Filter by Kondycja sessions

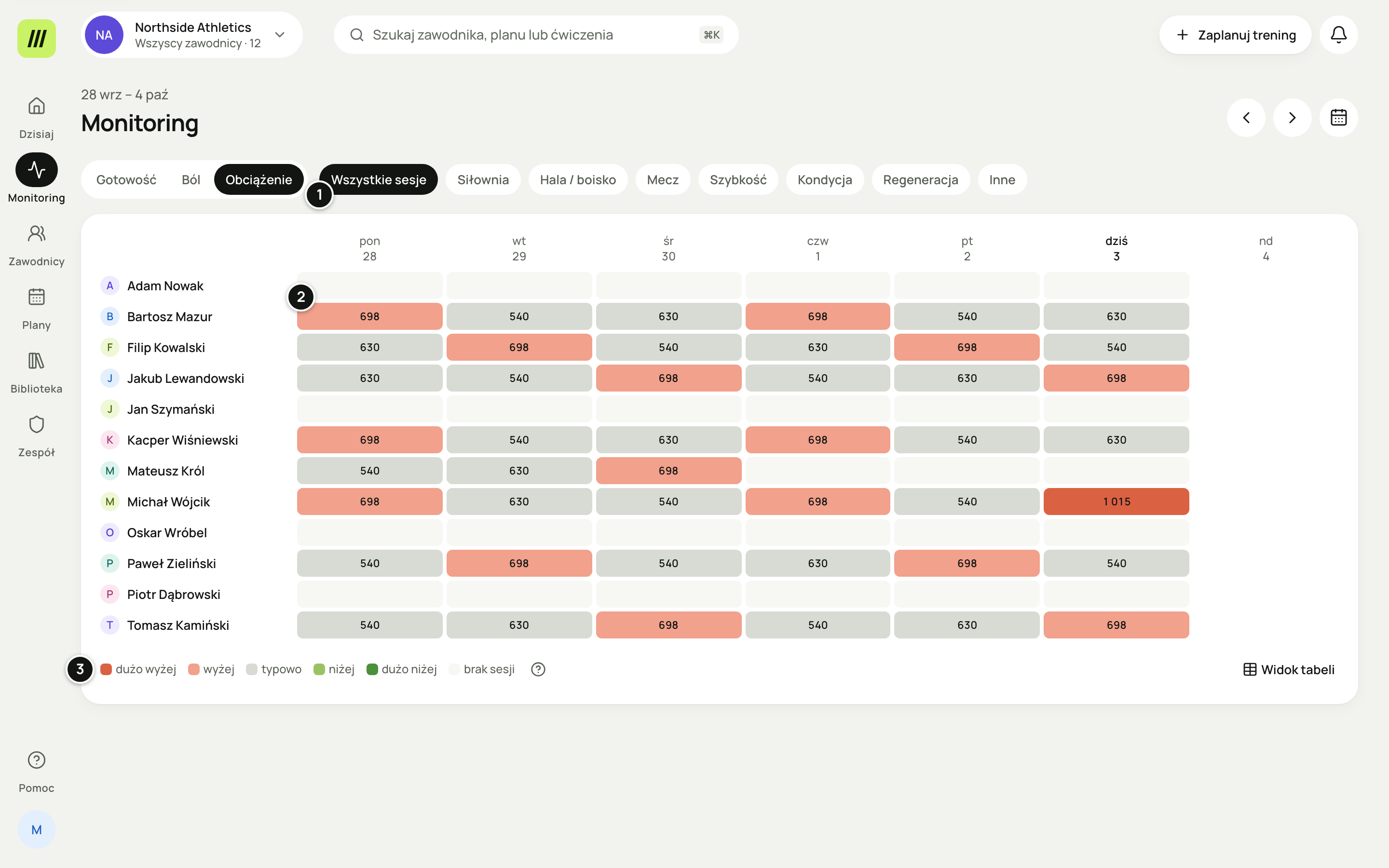(x=825, y=180)
